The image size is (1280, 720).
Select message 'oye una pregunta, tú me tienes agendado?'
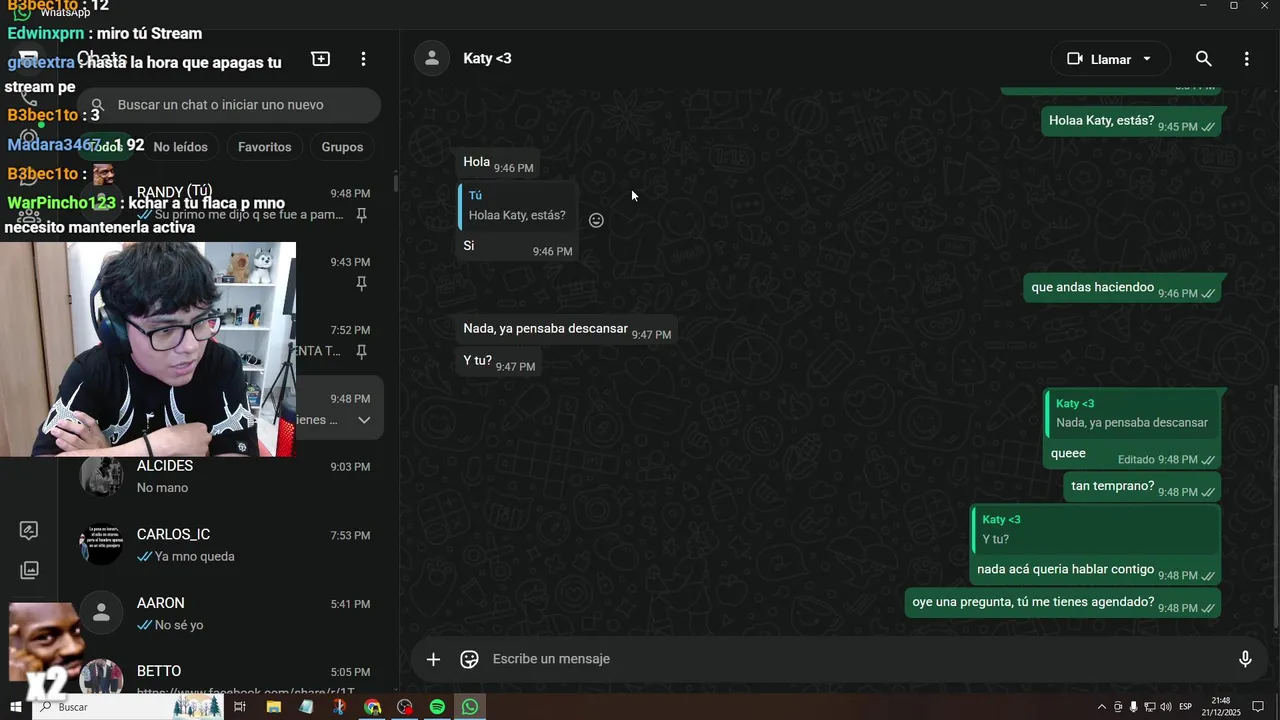[1063, 603]
